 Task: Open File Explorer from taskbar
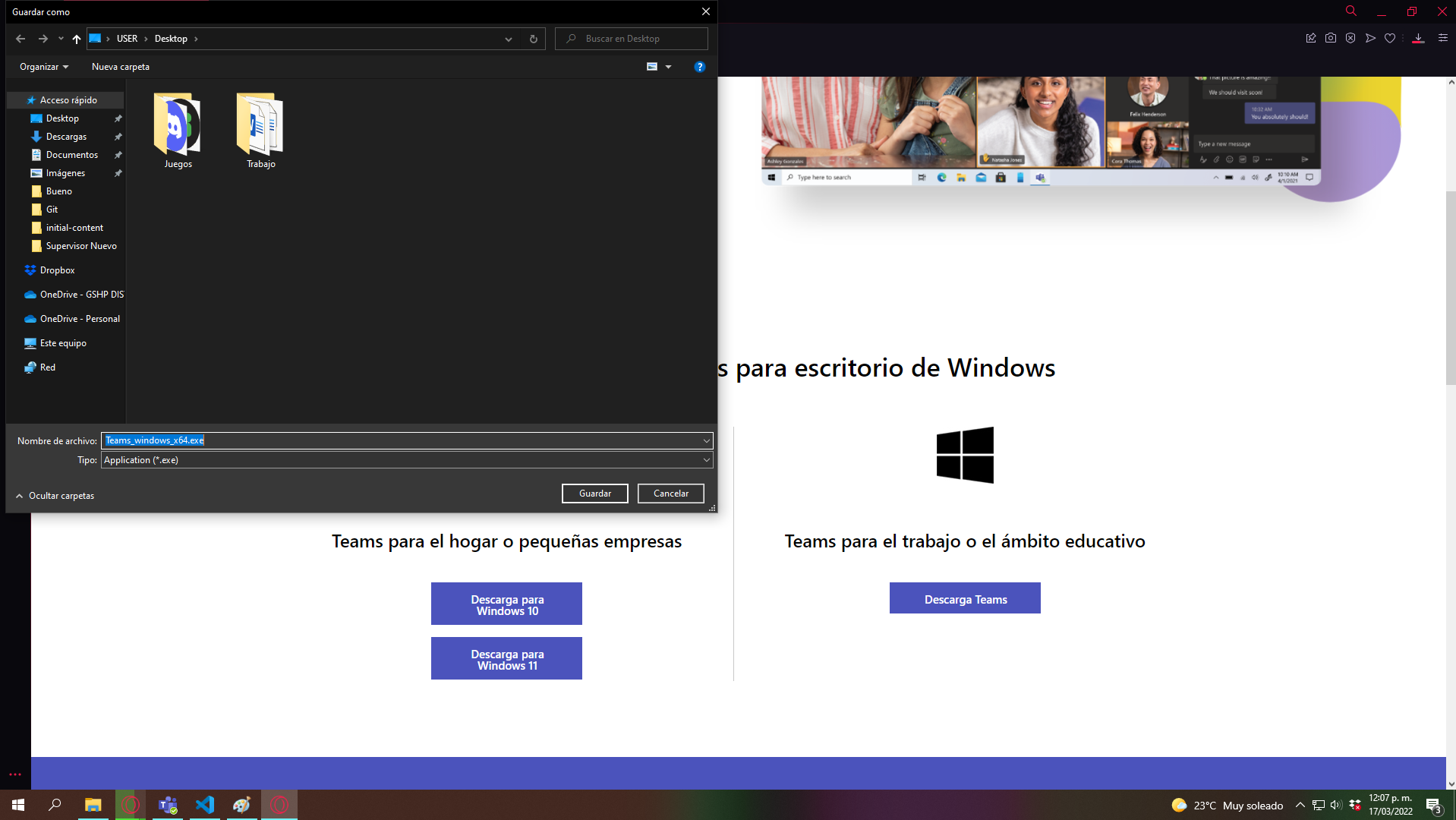click(93, 805)
